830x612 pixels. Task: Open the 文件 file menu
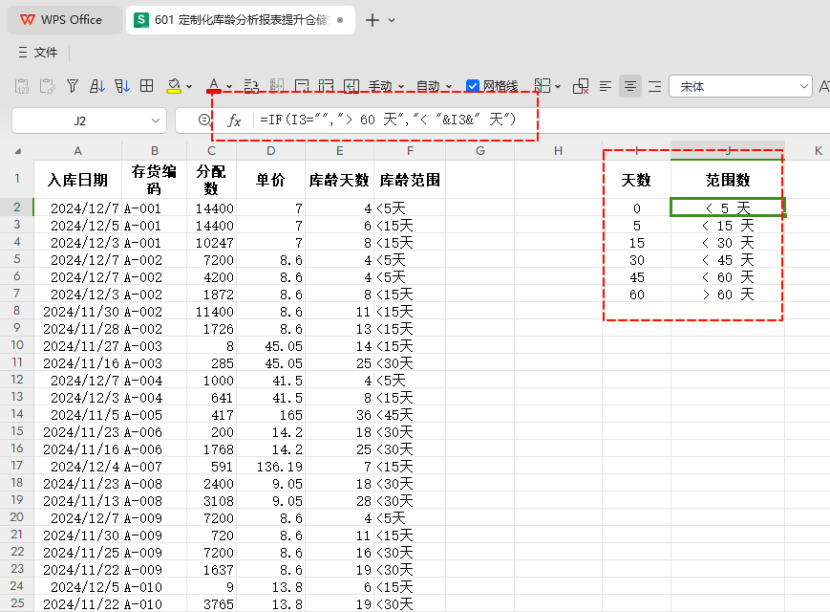(38, 52)
